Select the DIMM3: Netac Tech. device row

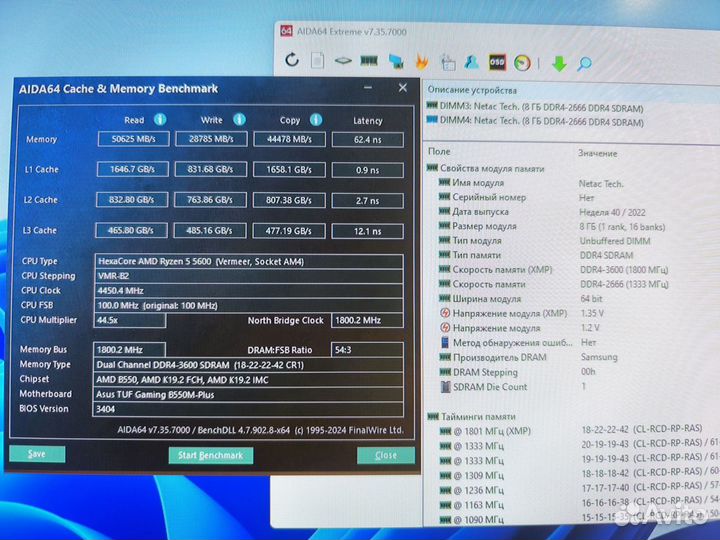(535, 107)
